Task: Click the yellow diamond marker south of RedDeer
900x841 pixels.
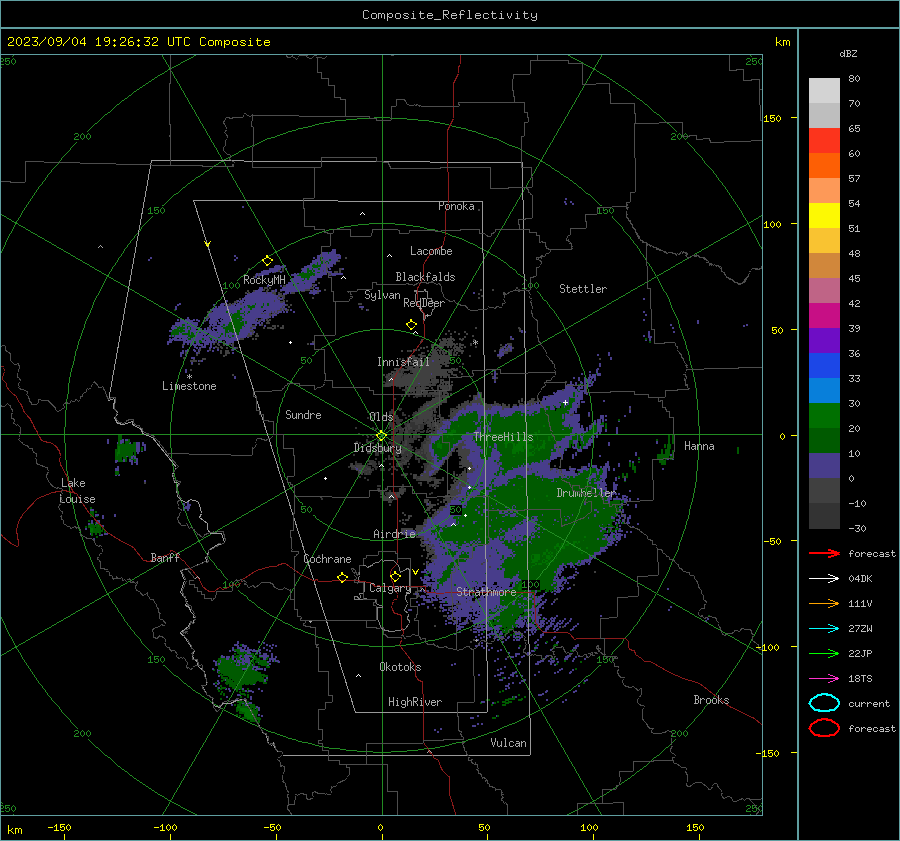Action: coord(411,324)
